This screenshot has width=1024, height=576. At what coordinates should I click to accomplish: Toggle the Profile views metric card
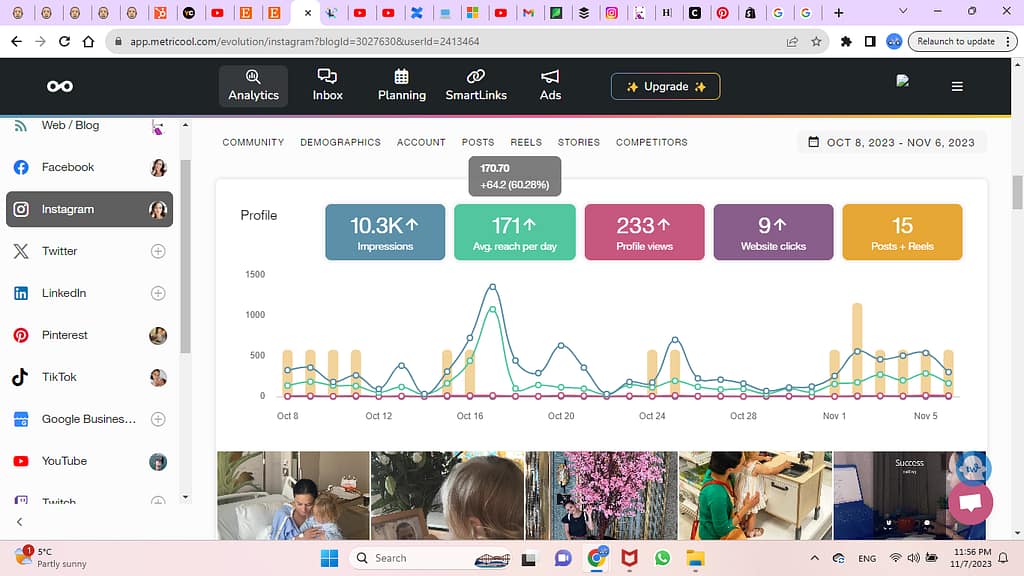(644, 232)
